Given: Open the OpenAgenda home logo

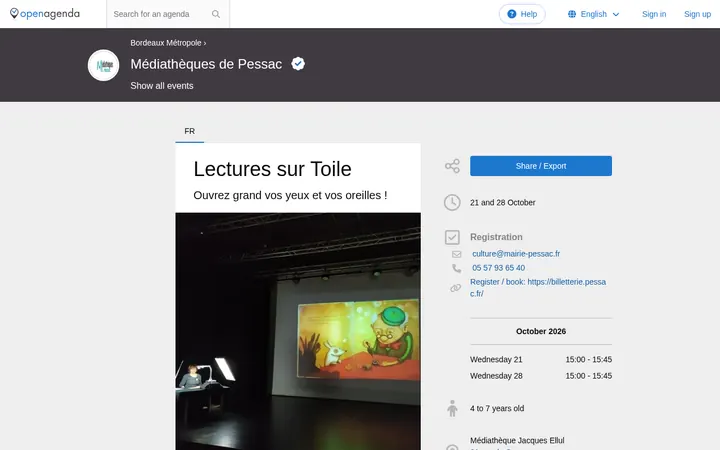Looking at the screenshot, I should pos(45,14).
